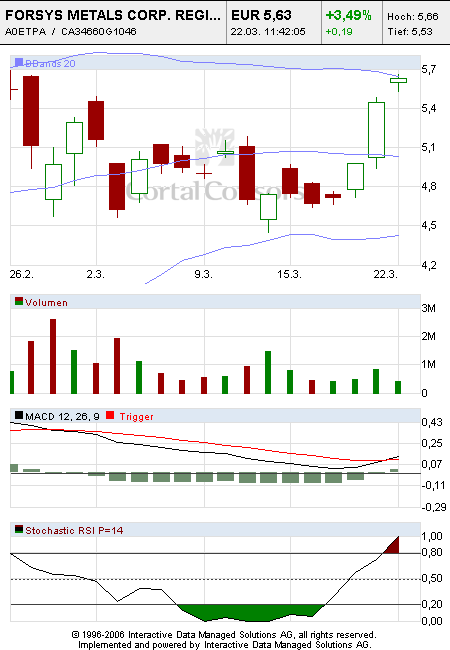Click the 22.03. 11:42:05 timestamp
Screen dimensions: 450x650
pyautogui.click(x=268, y=32)
